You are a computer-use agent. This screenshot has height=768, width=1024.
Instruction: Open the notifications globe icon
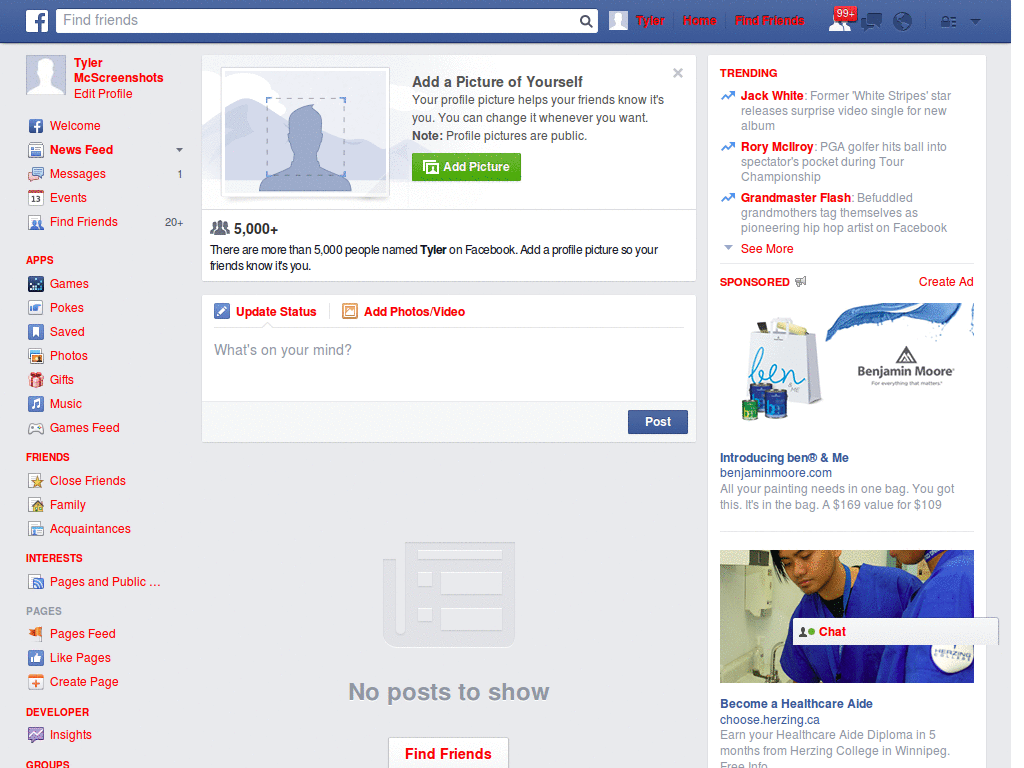903,22
